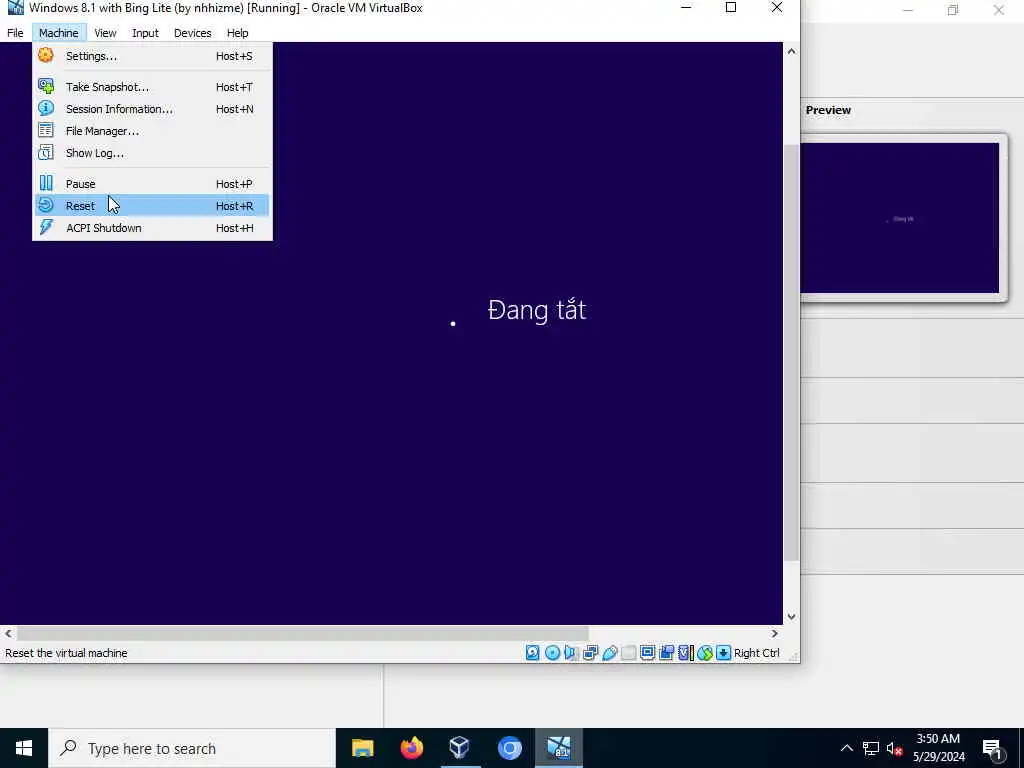
Task: Click the VM window title bar icon
Action: pos(15,8)
